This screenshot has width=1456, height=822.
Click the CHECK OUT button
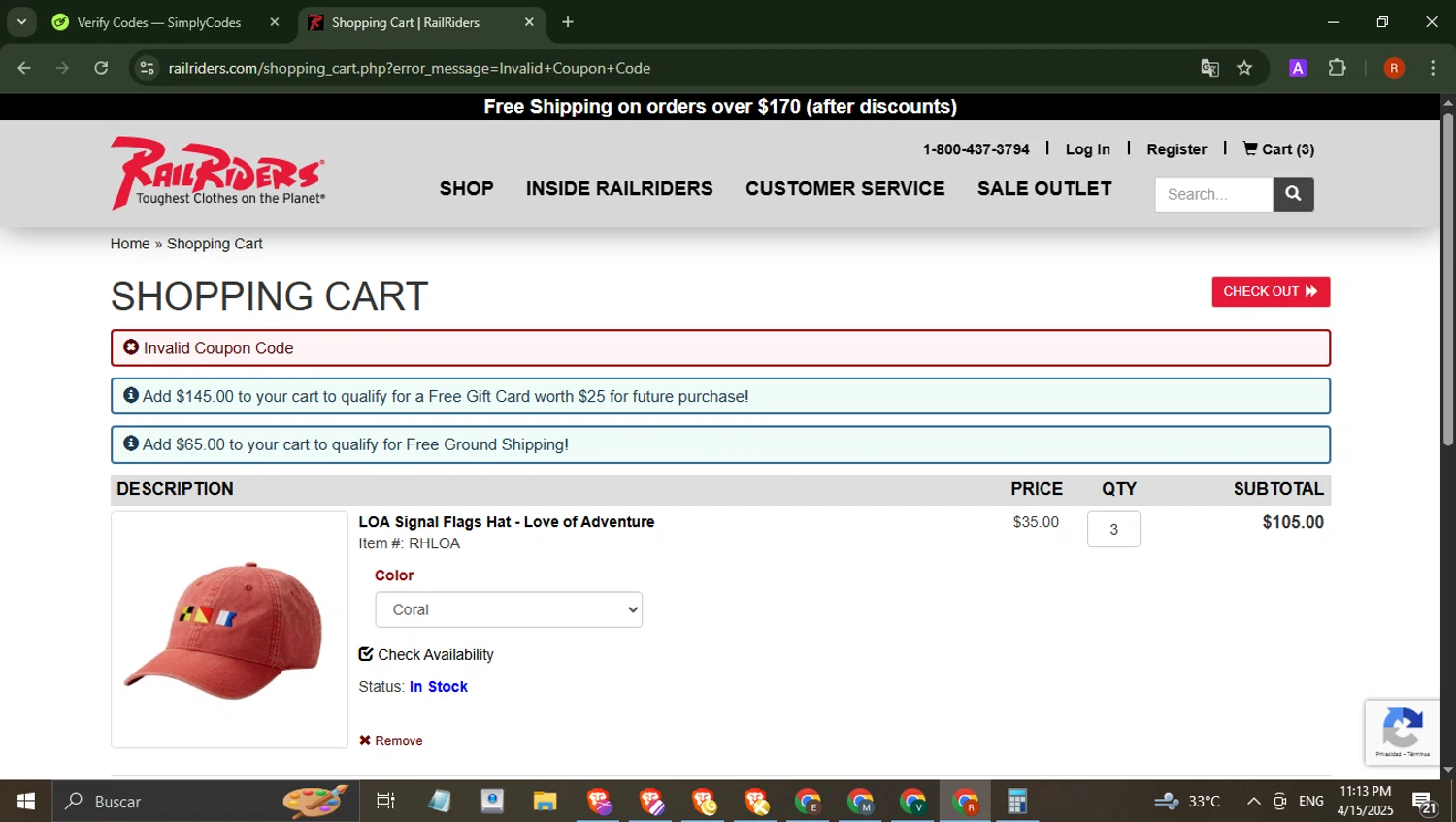pyautogui.click(x=1271, y=291)
